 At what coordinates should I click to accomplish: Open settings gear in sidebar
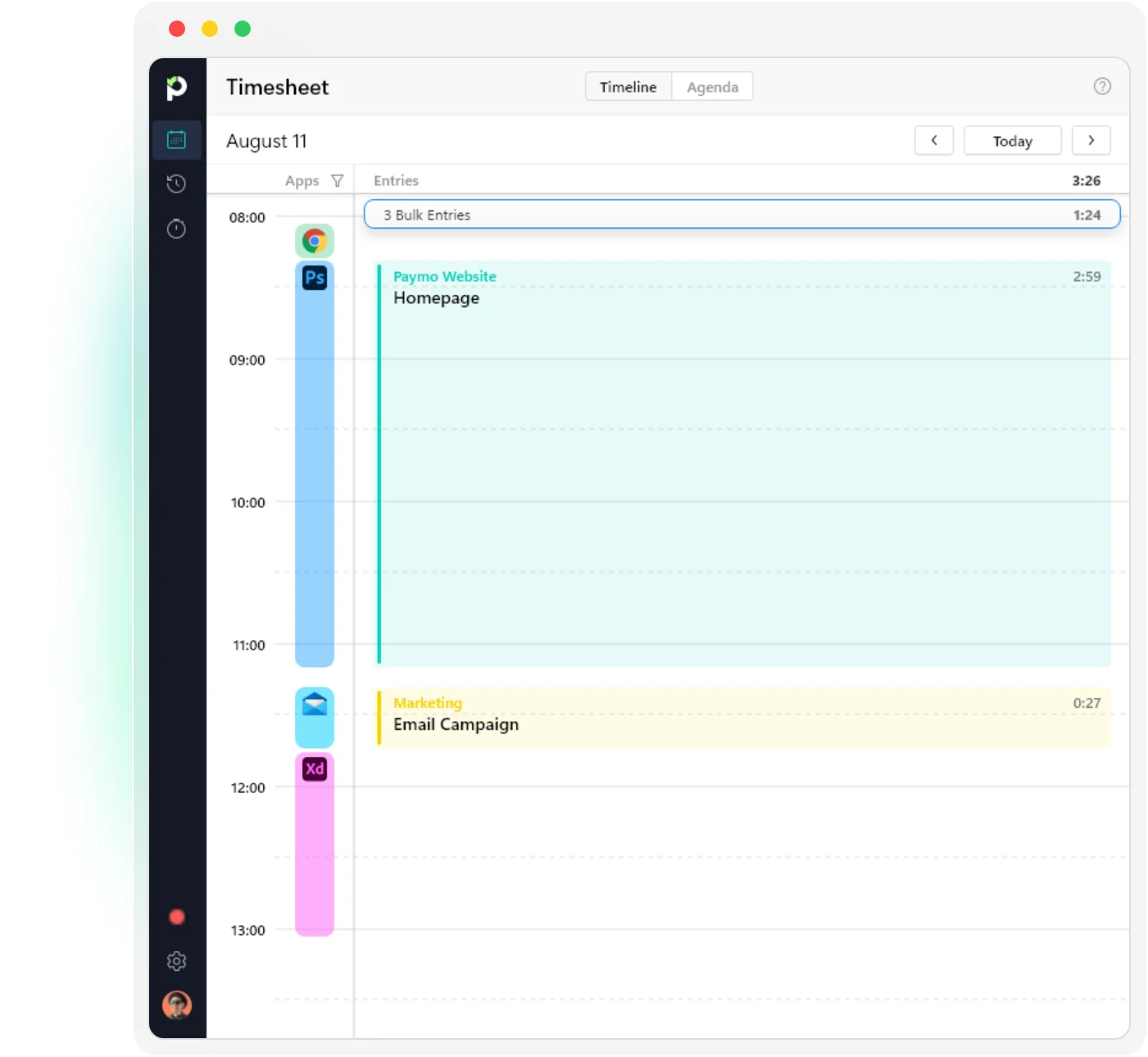pos(176,961)
